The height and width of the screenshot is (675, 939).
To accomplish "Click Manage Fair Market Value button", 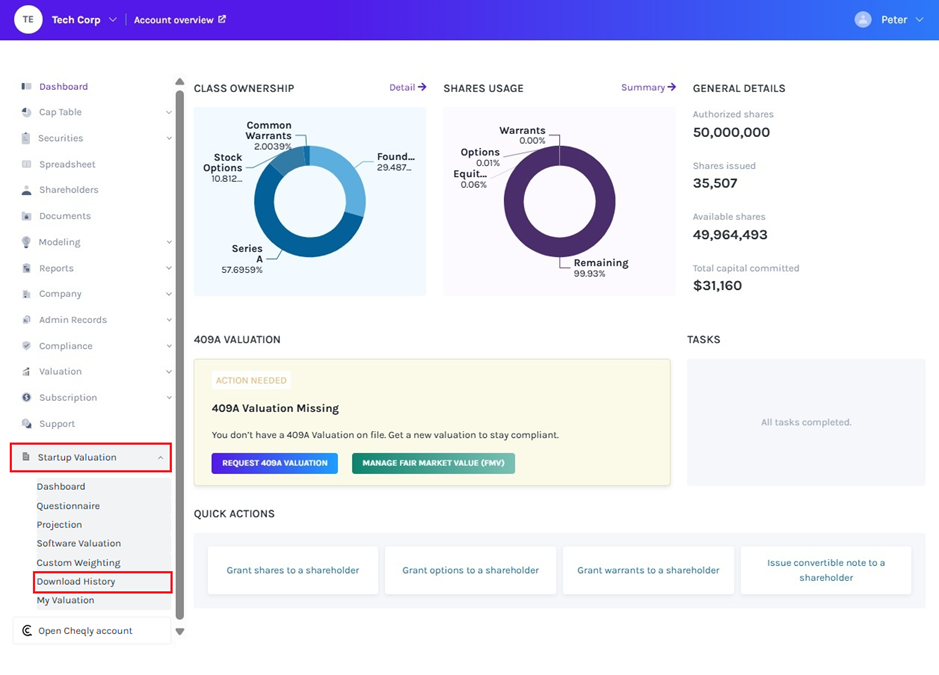I will (433, 463).
